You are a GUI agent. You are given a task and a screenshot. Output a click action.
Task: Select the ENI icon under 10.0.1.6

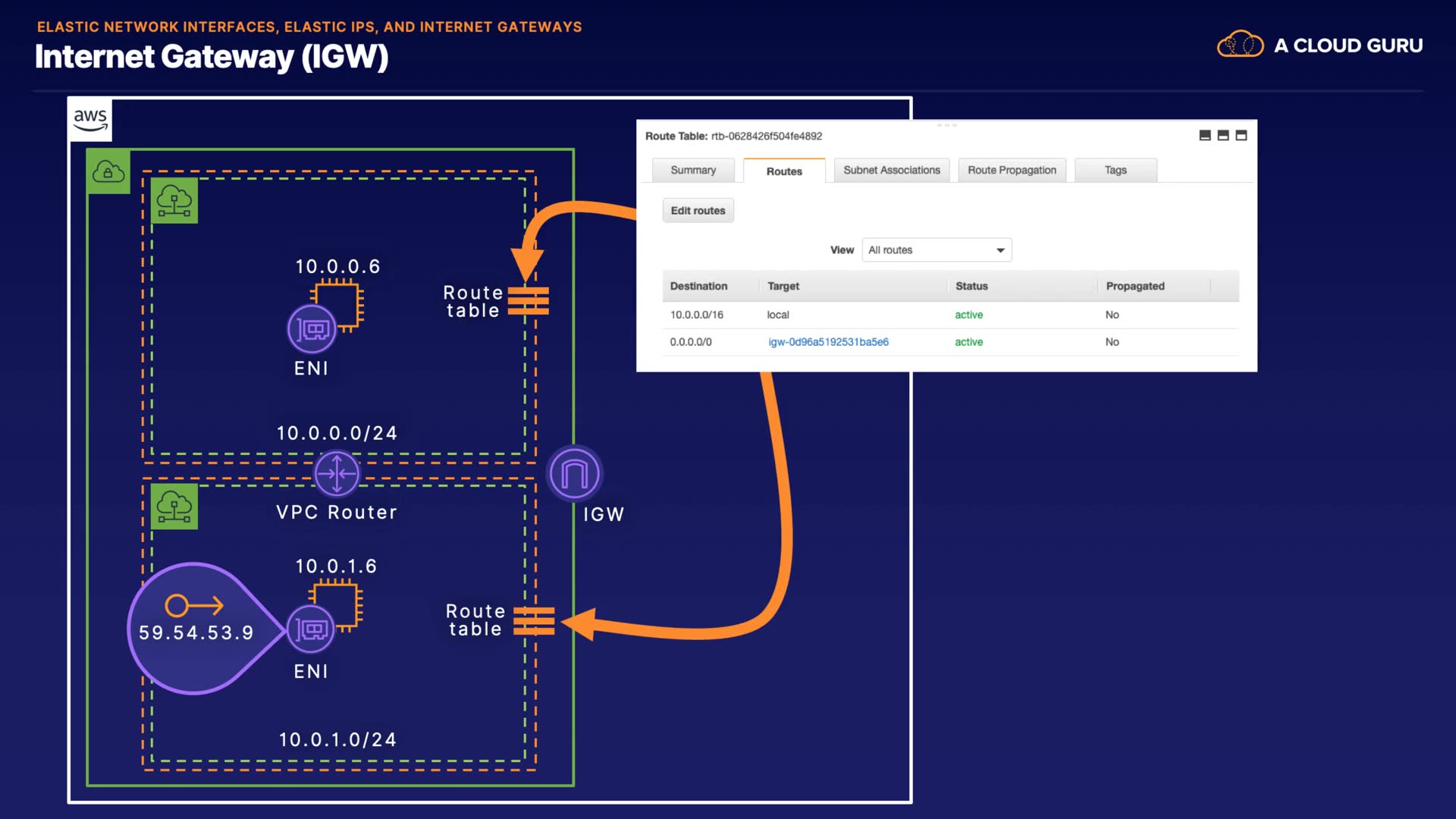311,629
